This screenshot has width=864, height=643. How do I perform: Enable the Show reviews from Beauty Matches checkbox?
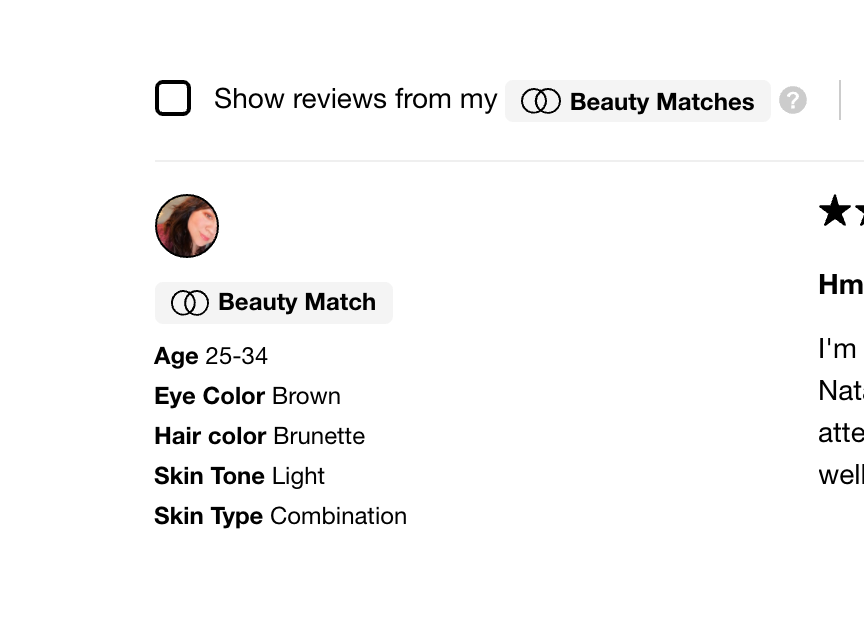pyautogui.click(x=173, y=99)
